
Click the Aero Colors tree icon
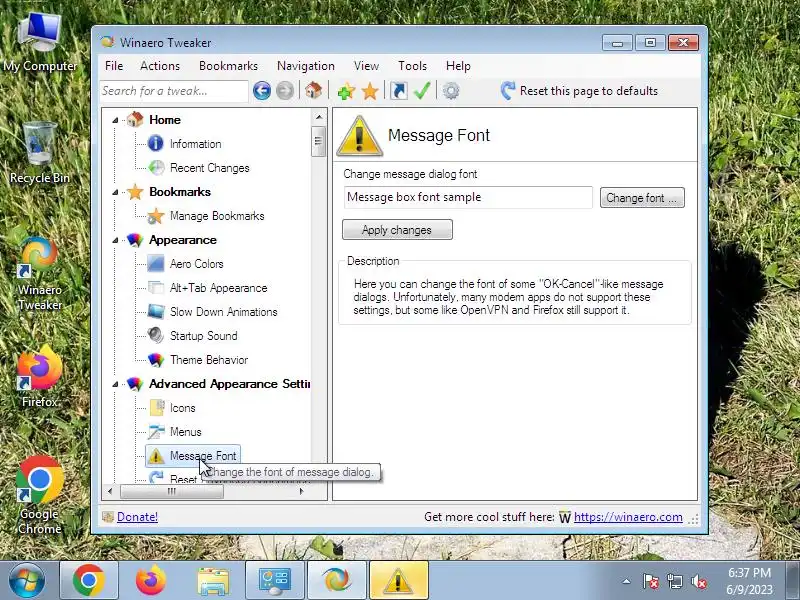156,264
